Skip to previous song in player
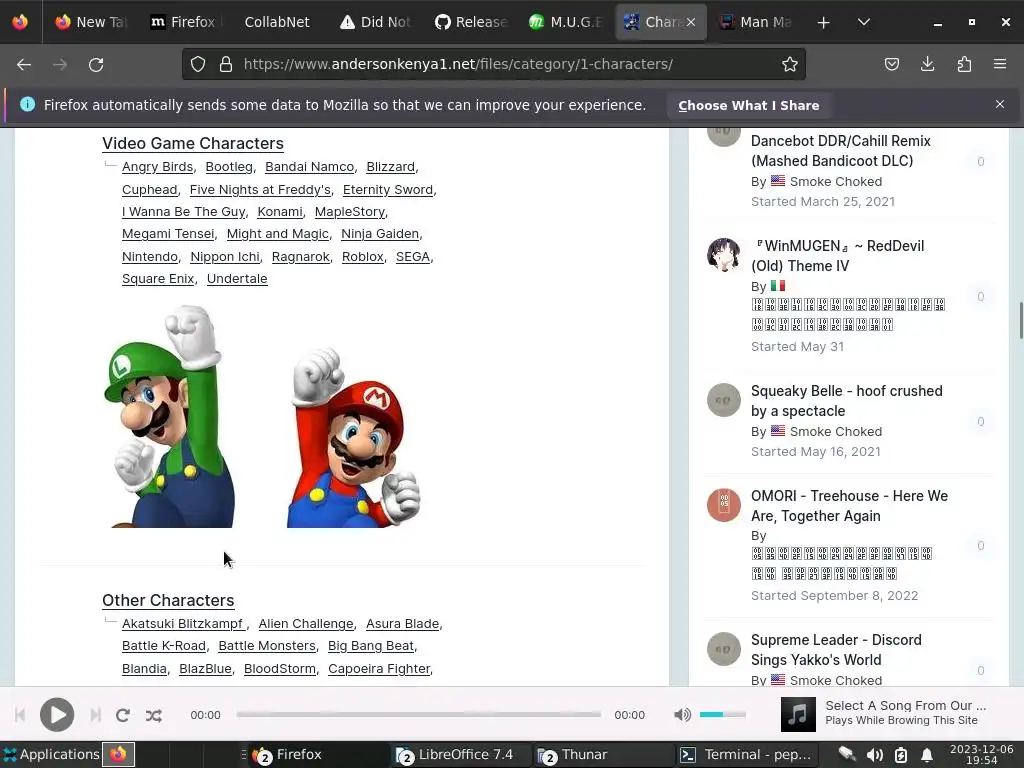This screenshot has width=1024, height=768. pyautogui.click(x=20, y=715)
